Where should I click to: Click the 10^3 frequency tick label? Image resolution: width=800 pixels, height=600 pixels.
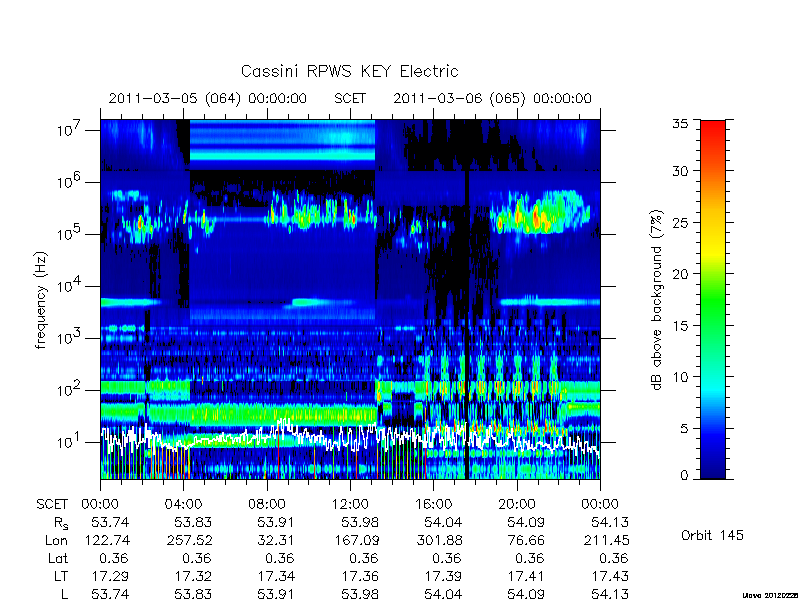point(70,338)
